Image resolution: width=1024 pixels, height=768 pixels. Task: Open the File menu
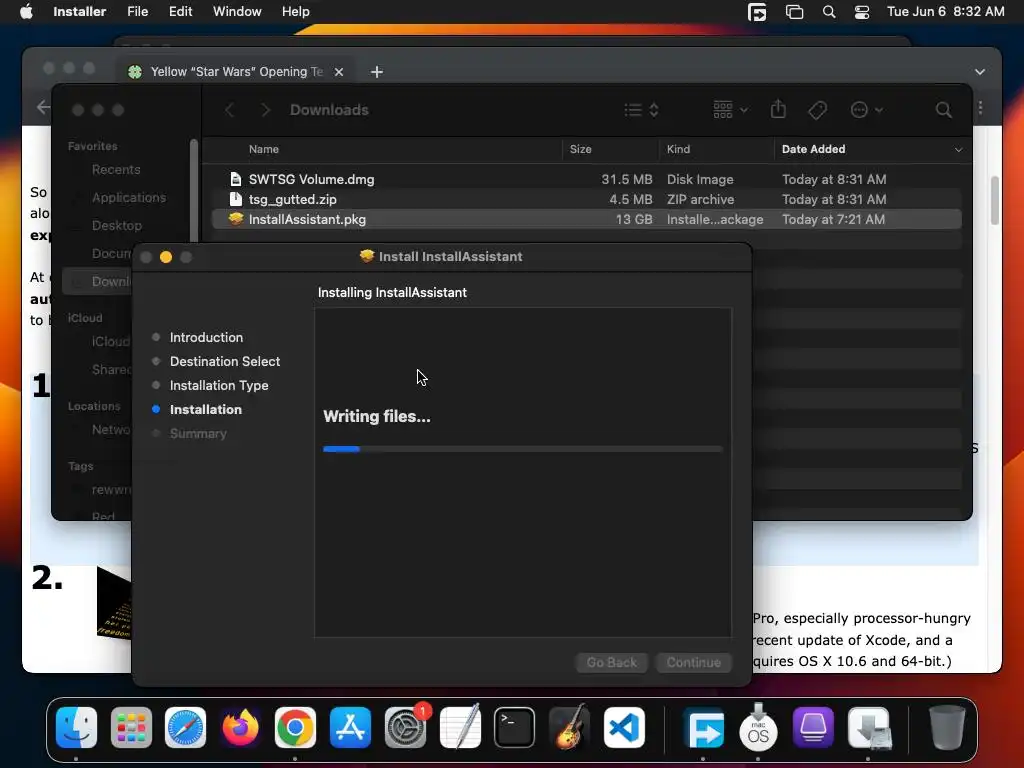pyautogui.click(x=137, y=12)
